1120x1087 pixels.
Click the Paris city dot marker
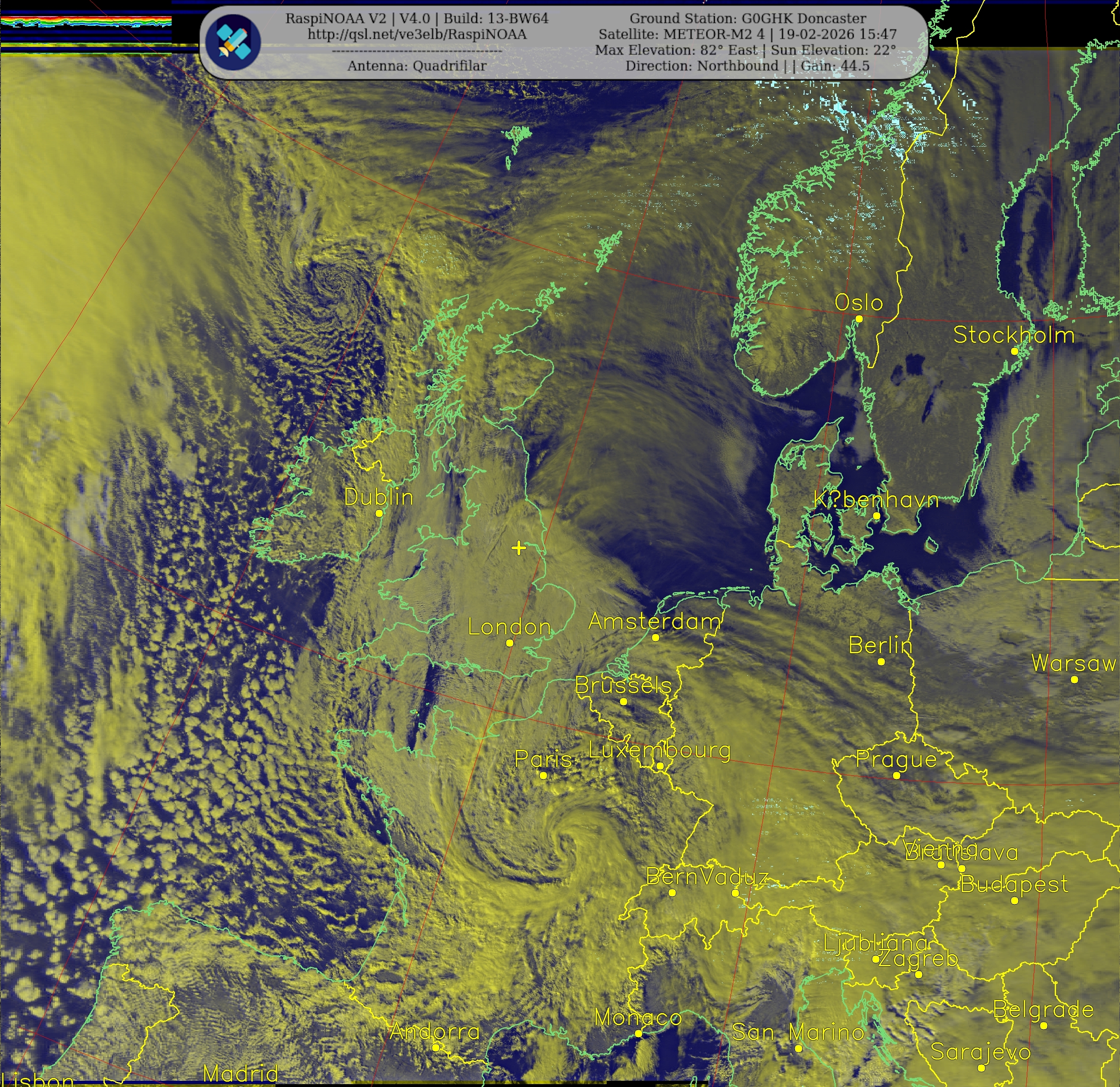(x=543, y=775)
